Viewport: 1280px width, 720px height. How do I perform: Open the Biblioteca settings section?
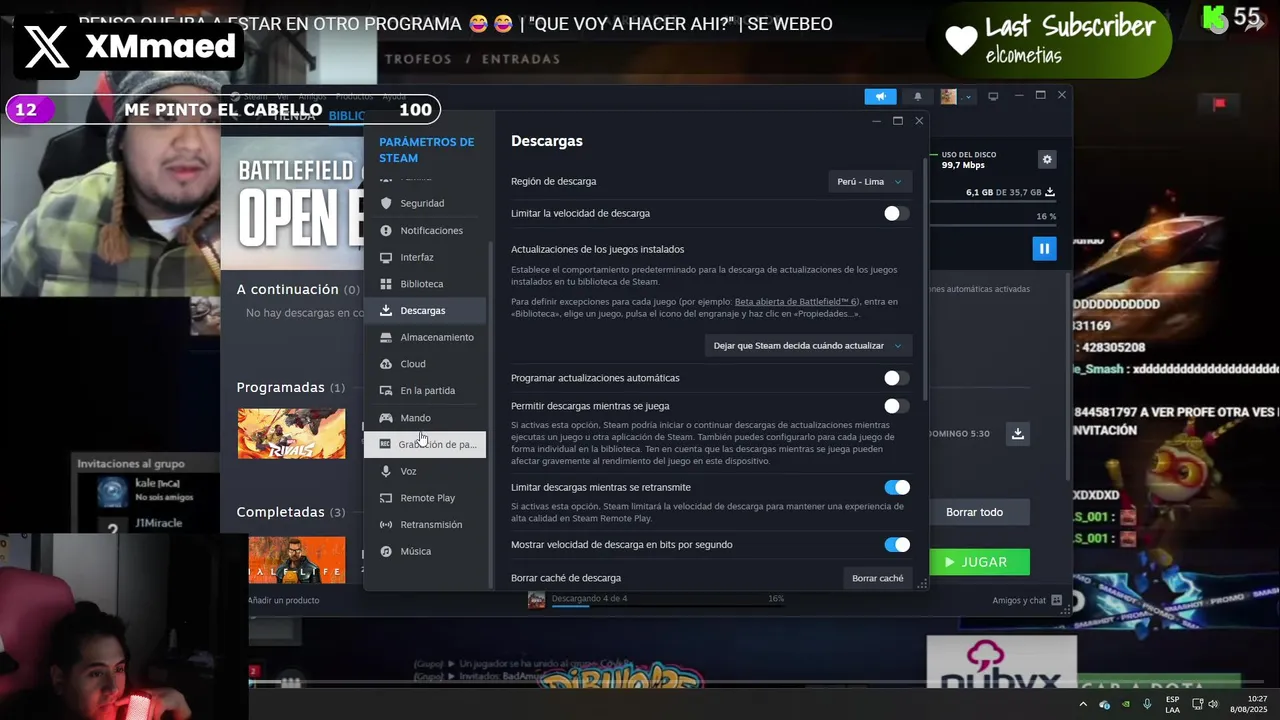coord(425,284)
